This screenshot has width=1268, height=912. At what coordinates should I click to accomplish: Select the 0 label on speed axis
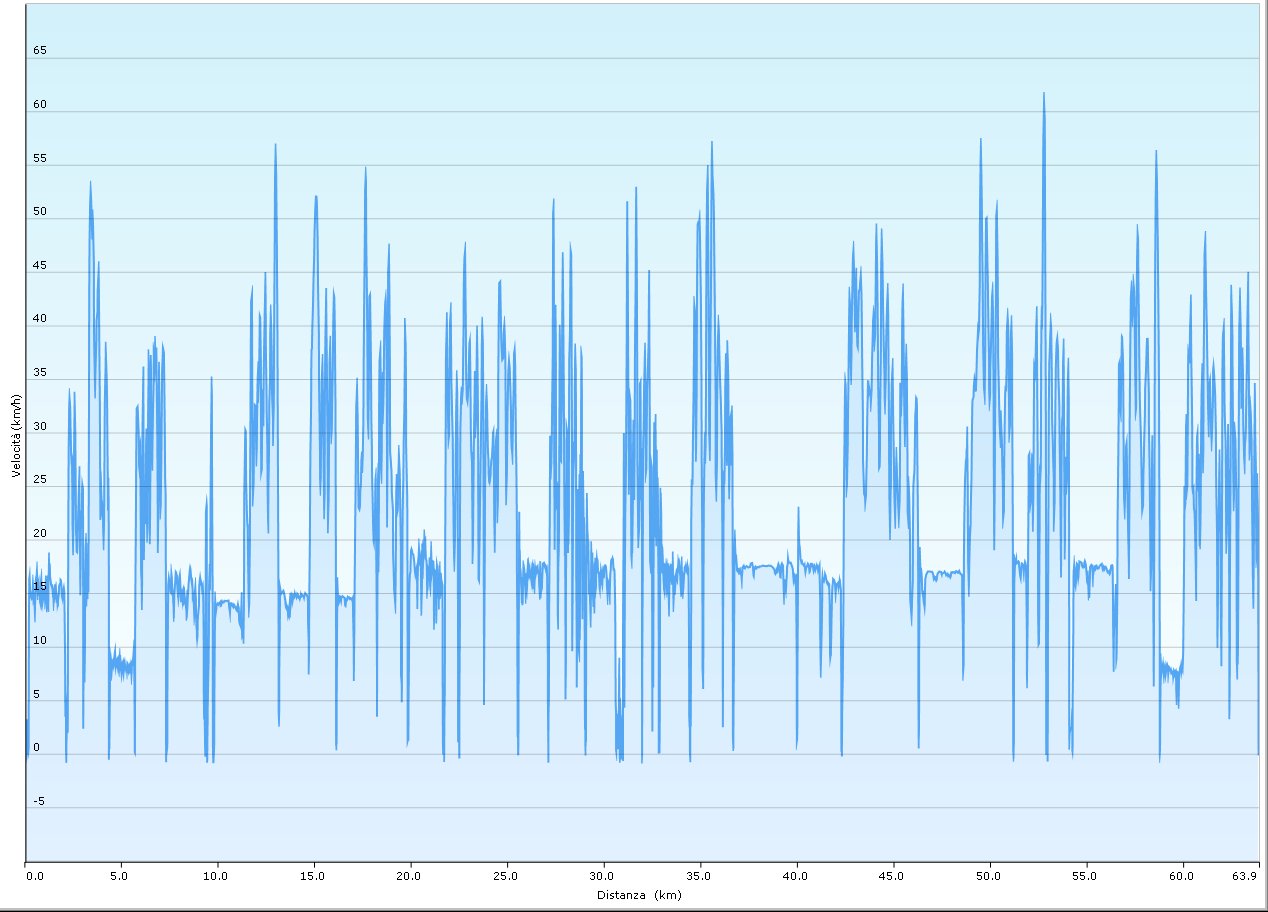[x=36, y=747]
